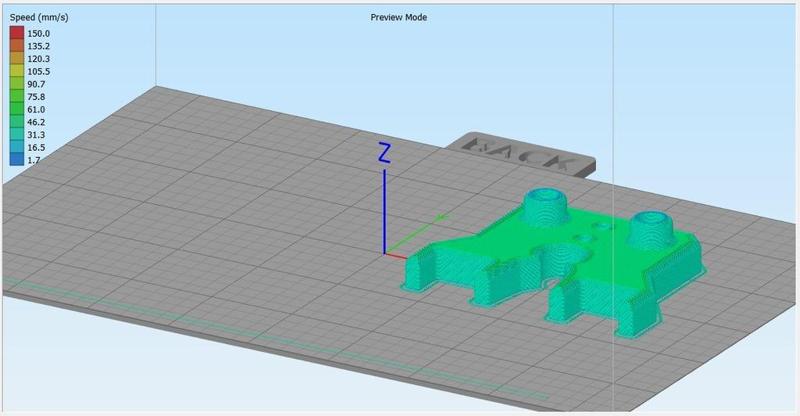The height and width of the screenshot is (416, 800).
Task: Select the 90.7 speed color box
Action: [x=17, y=84]
